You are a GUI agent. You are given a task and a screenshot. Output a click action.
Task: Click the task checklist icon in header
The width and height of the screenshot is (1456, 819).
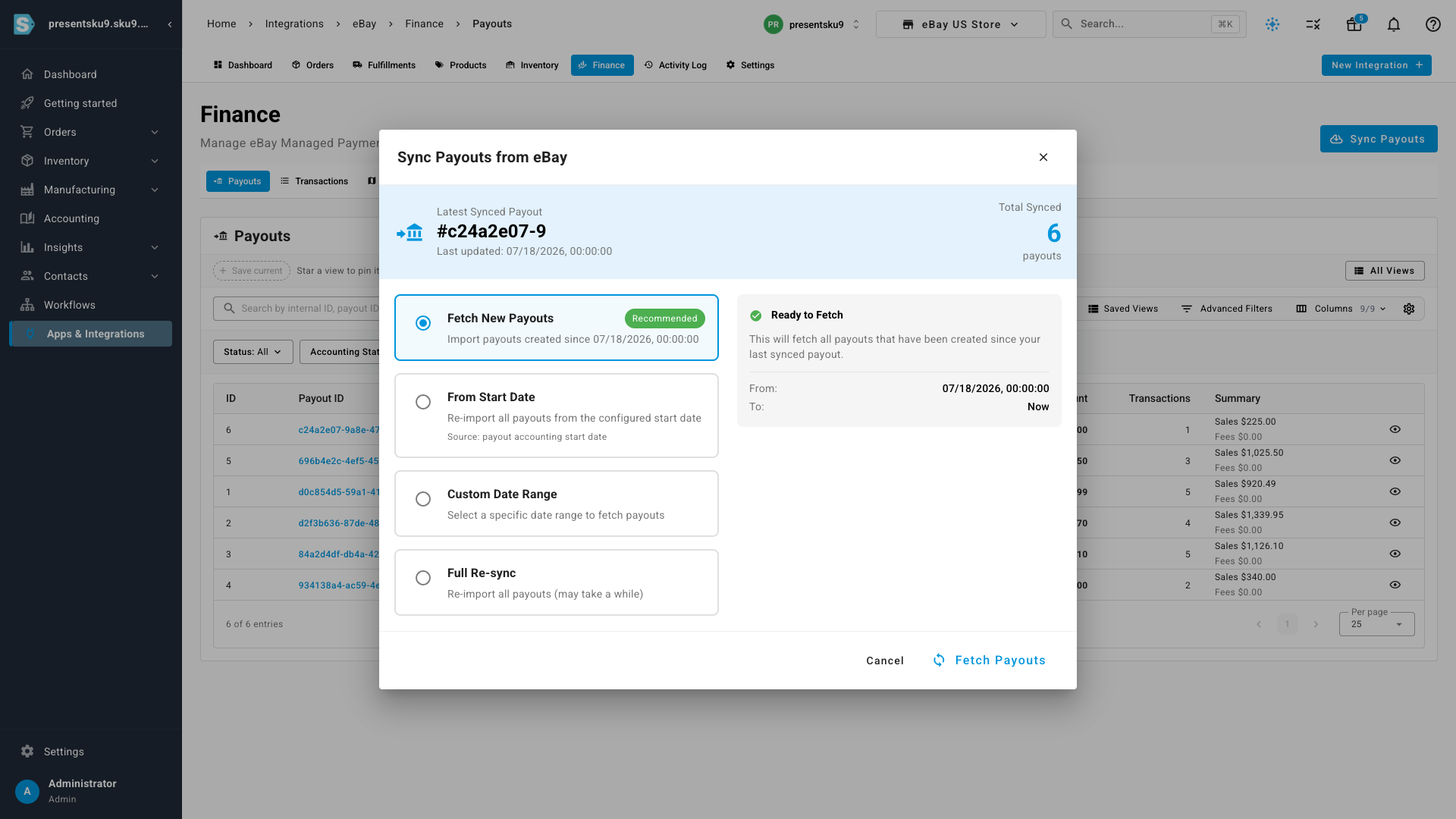(1313, 24)
